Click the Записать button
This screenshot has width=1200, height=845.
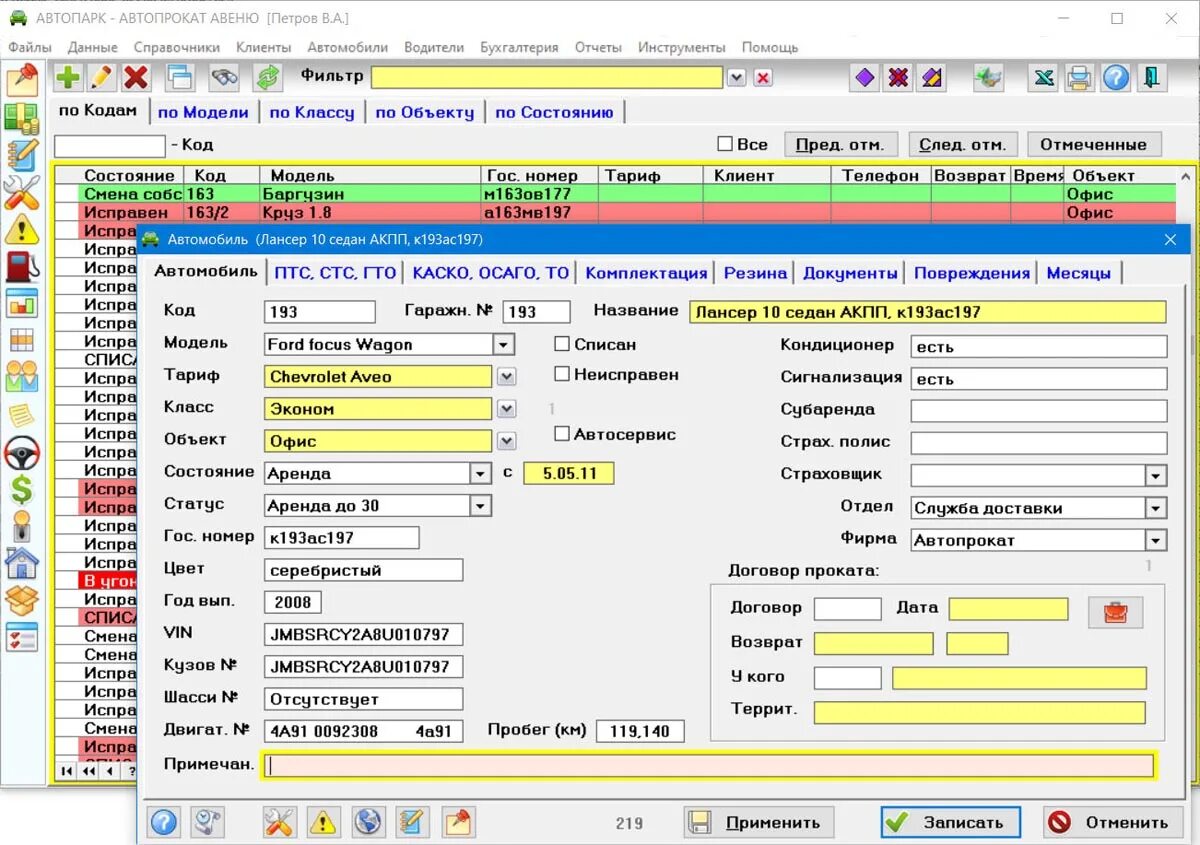(950, 822)
